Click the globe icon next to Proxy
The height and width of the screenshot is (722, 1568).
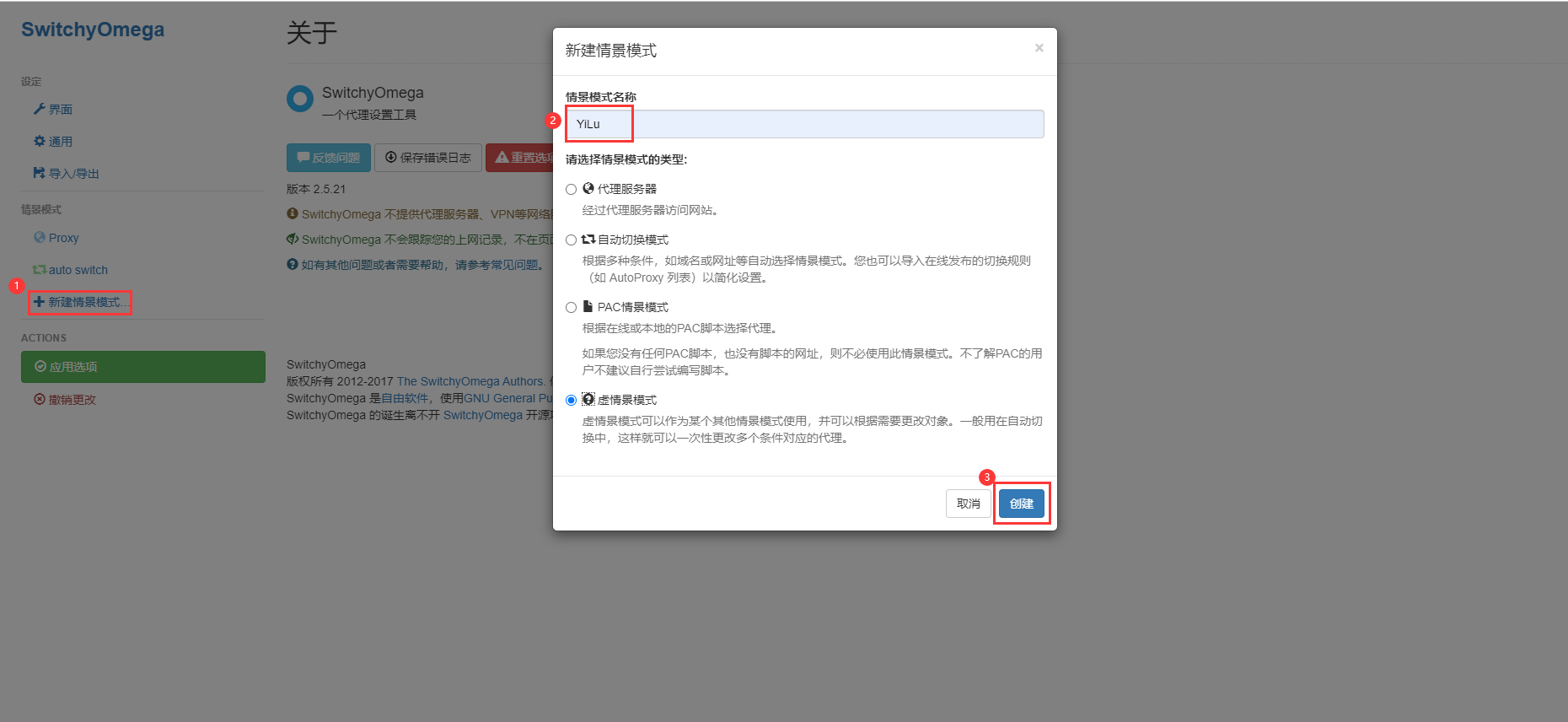click(39, 237)
